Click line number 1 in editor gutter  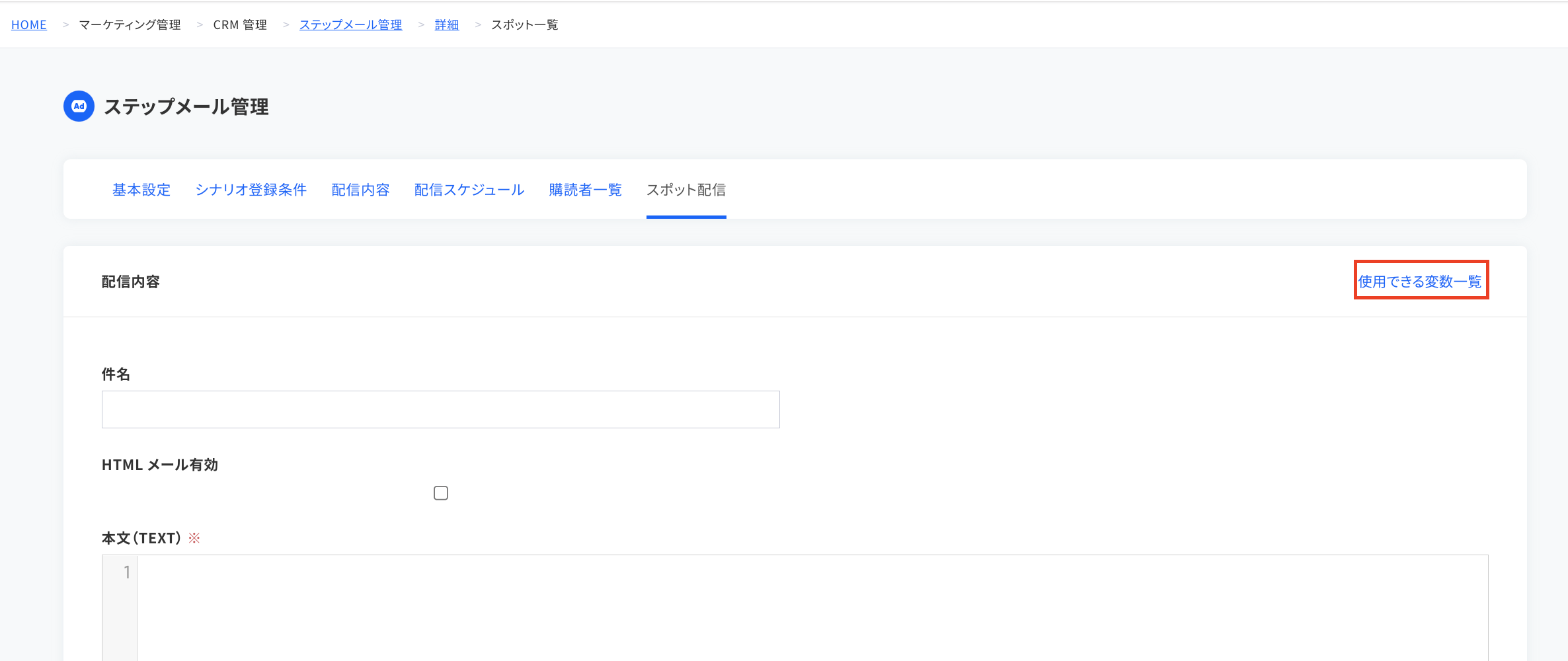coord(127,572)
